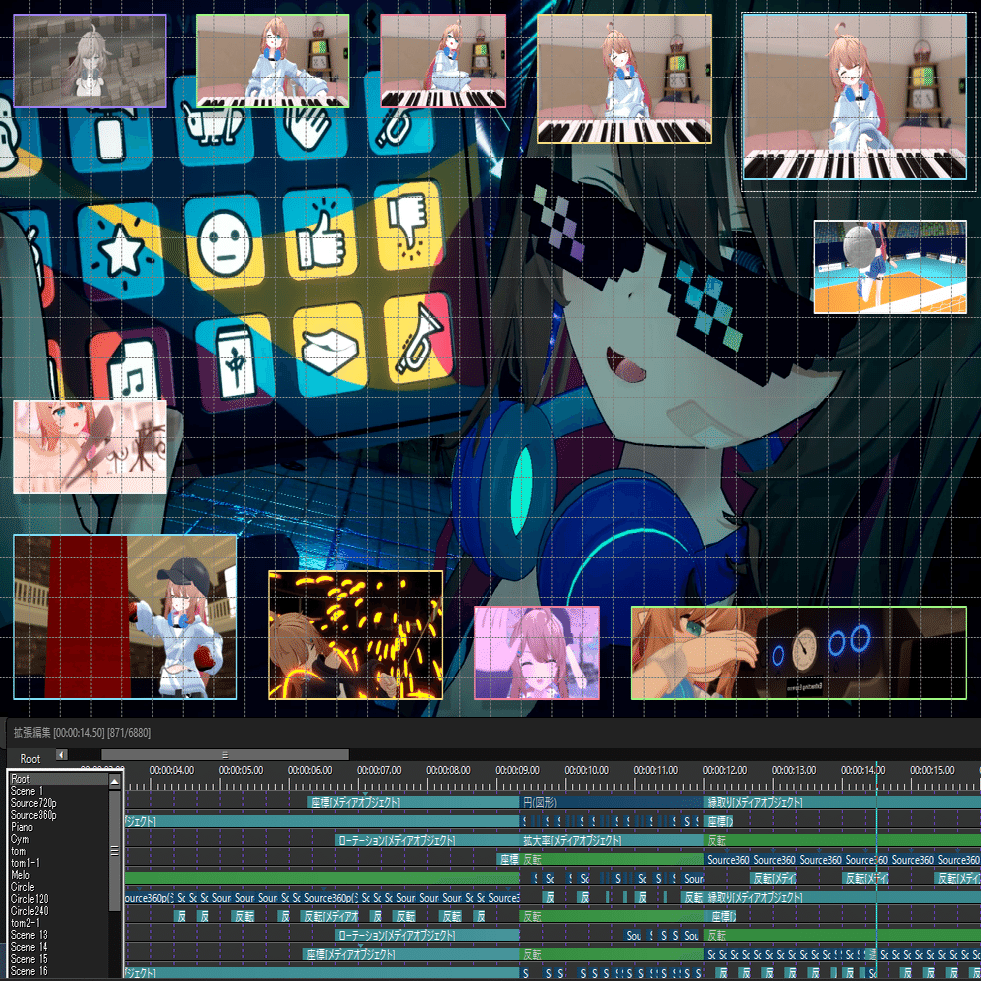This screenshot has height=981, width=981.
Task: Click the 拡張編集 [00:00:14.50] title text
Action: tap(82, 733)
